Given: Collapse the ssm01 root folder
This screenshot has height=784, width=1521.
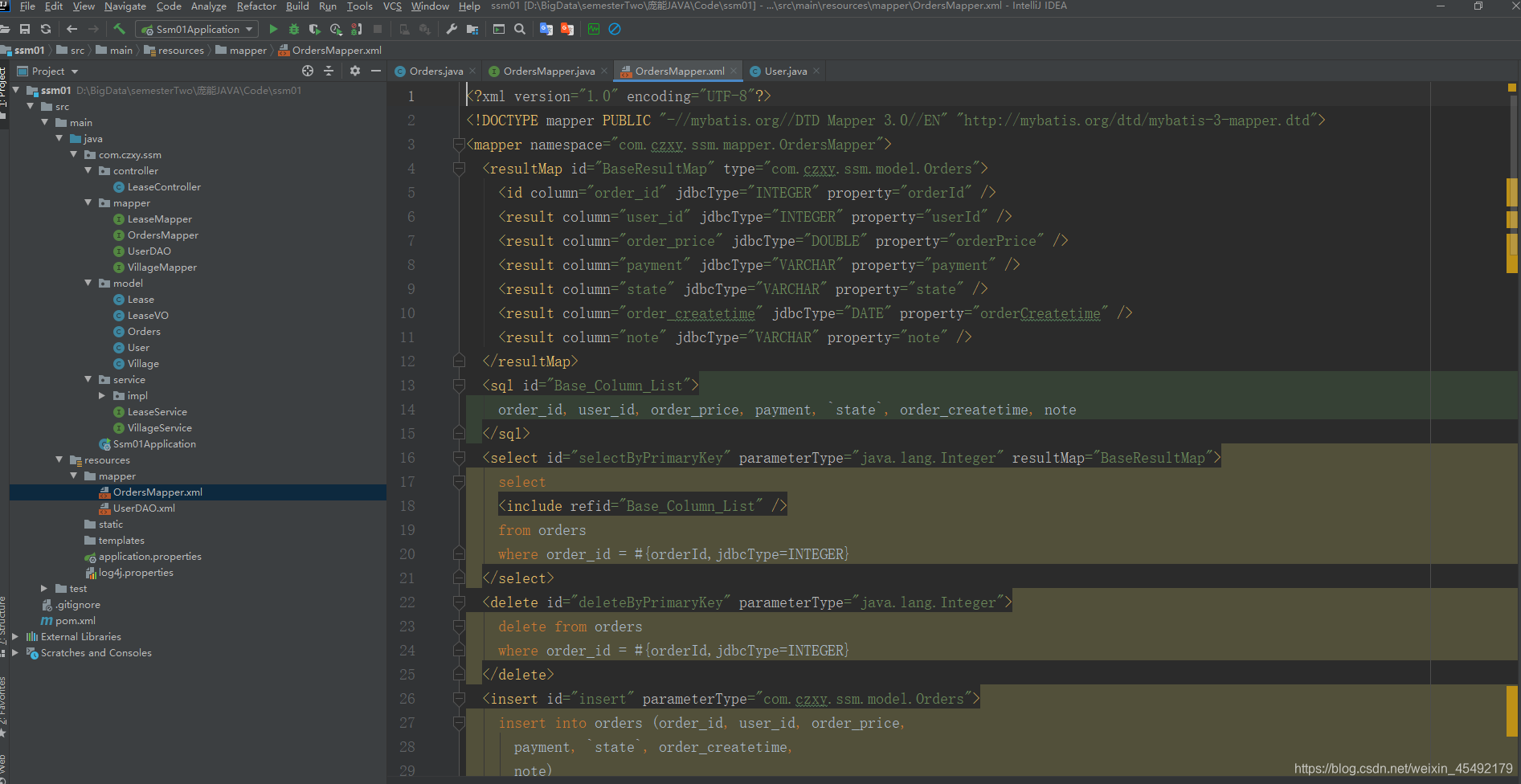Looking at the screenshot, I should pyautogui.click(x=16, y=90).
